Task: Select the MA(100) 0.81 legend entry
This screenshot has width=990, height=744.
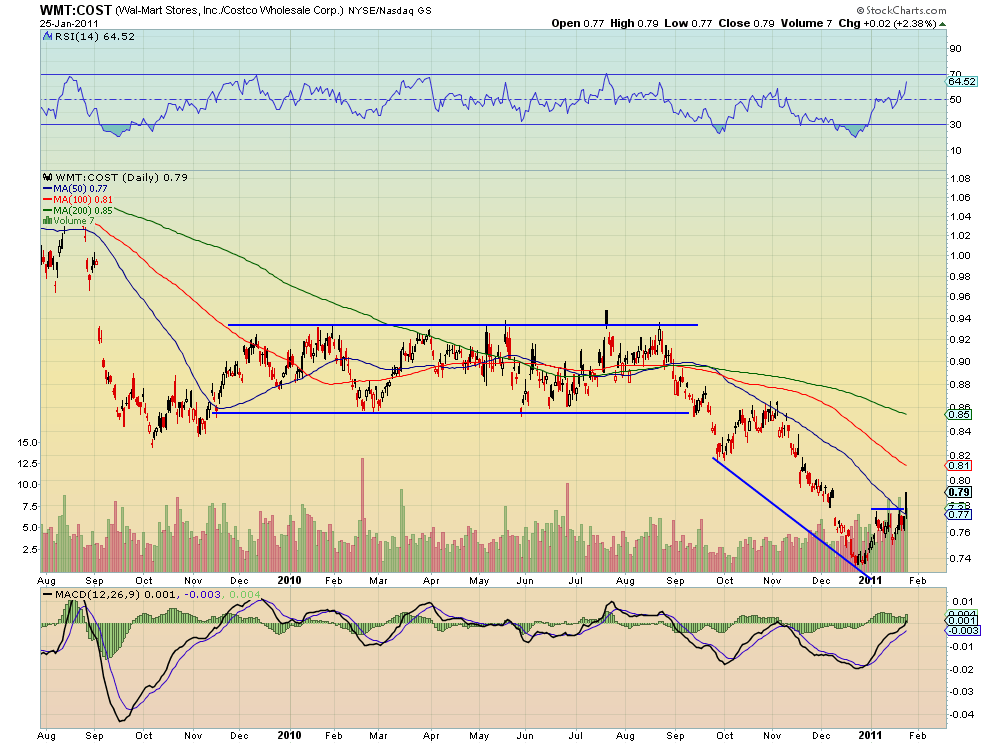Action: click(78, 200)
